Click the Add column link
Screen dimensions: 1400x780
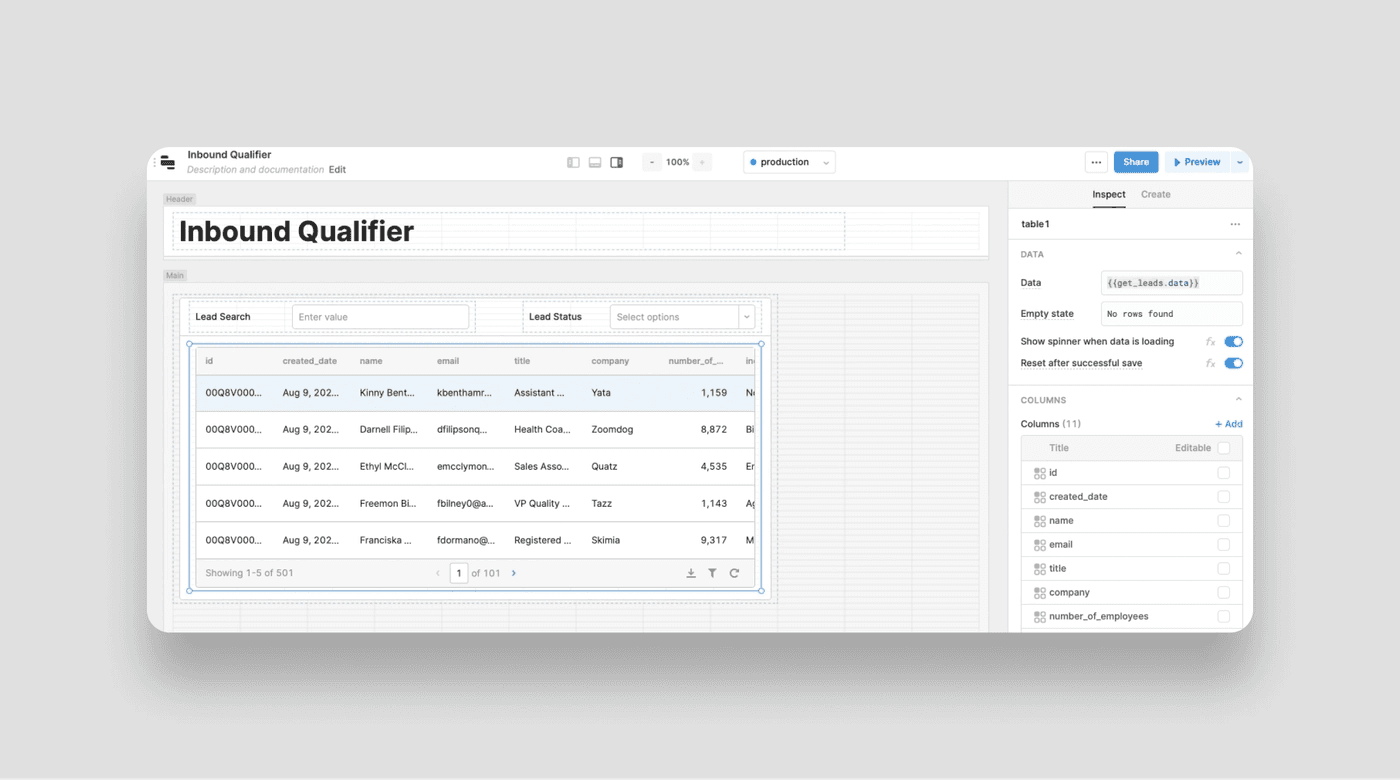pyautogui.click(x=1228, y=424)
